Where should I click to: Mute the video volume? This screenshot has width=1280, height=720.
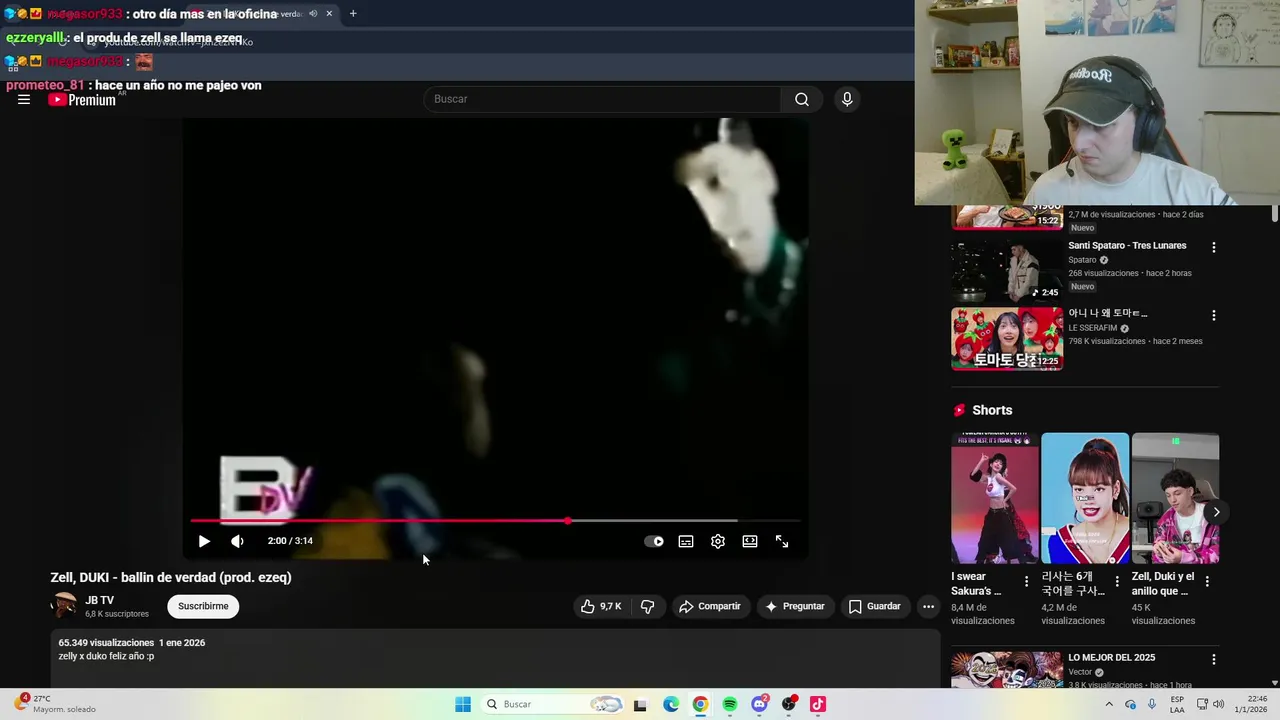pyautogui.click(x=237, y=541)
